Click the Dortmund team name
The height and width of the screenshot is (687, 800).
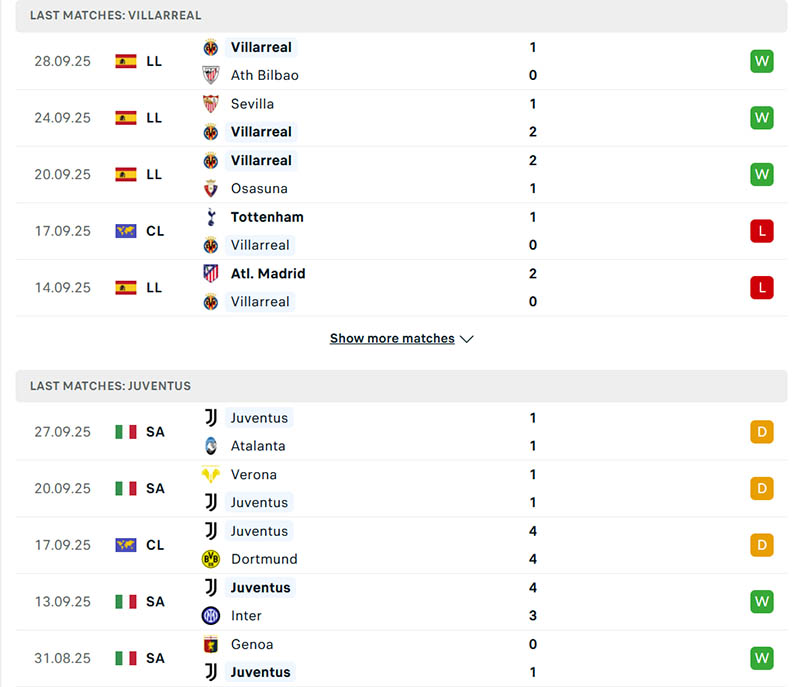coord(264,559)
